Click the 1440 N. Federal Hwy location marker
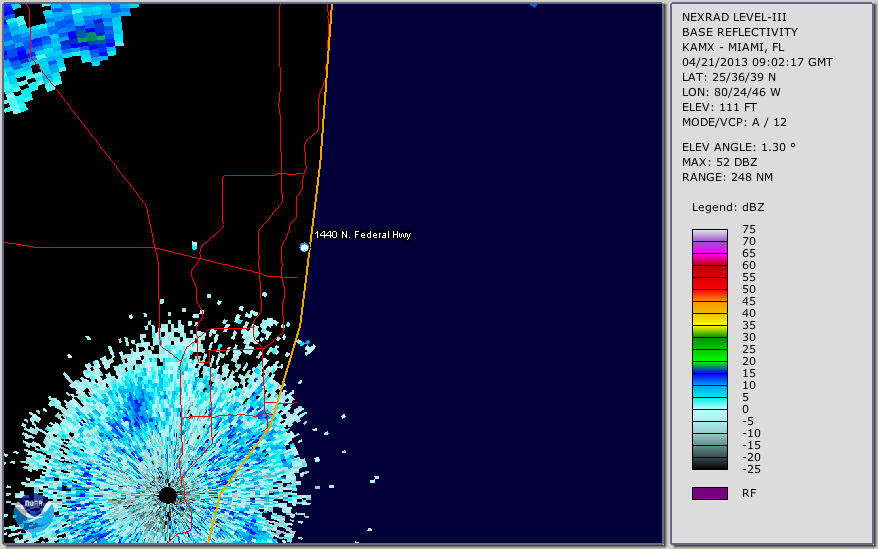The width and height of the screenshot is (878, 549). click(304, 247)
